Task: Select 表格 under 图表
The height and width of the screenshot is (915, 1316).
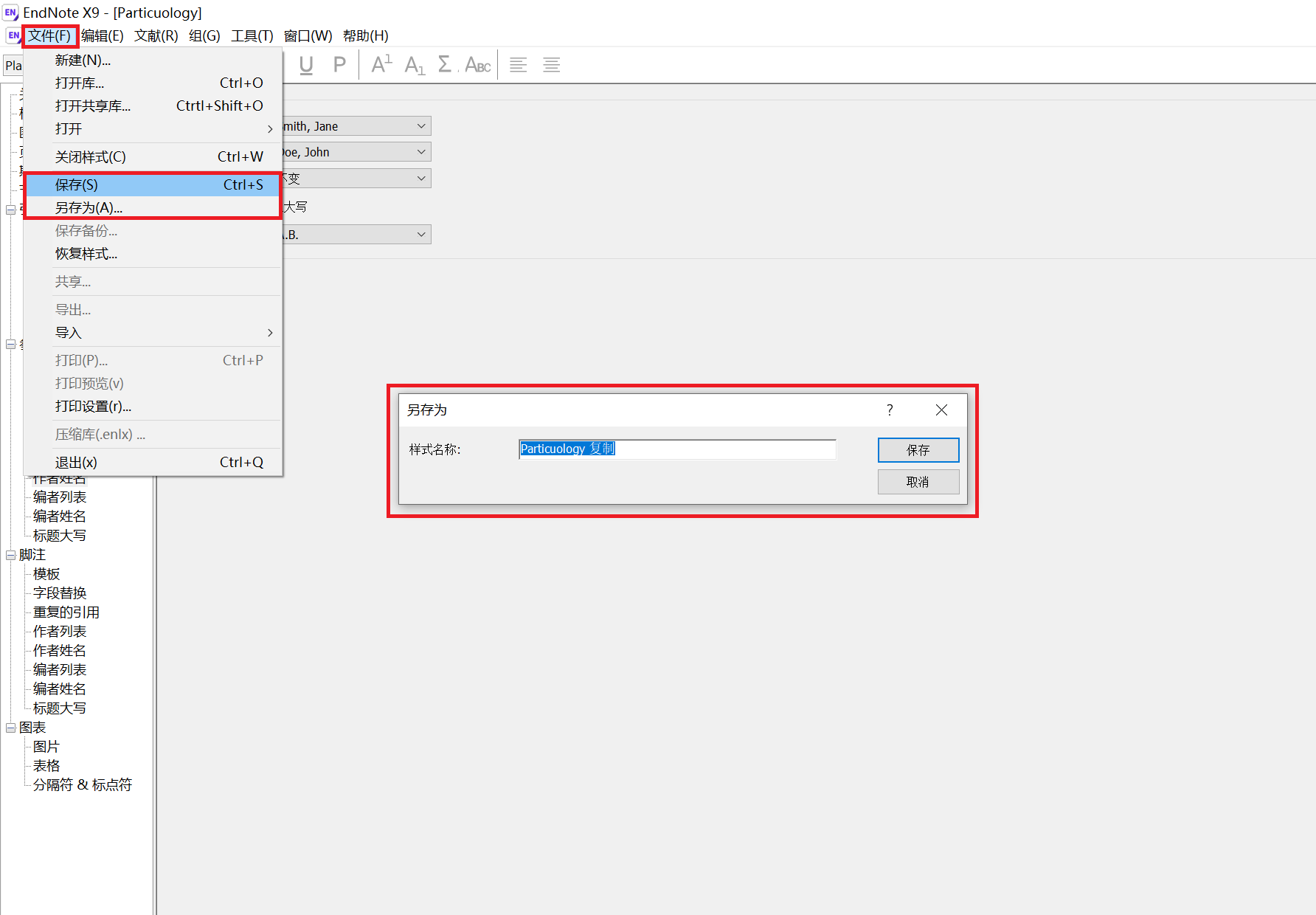Action: [x=46, y=766]
